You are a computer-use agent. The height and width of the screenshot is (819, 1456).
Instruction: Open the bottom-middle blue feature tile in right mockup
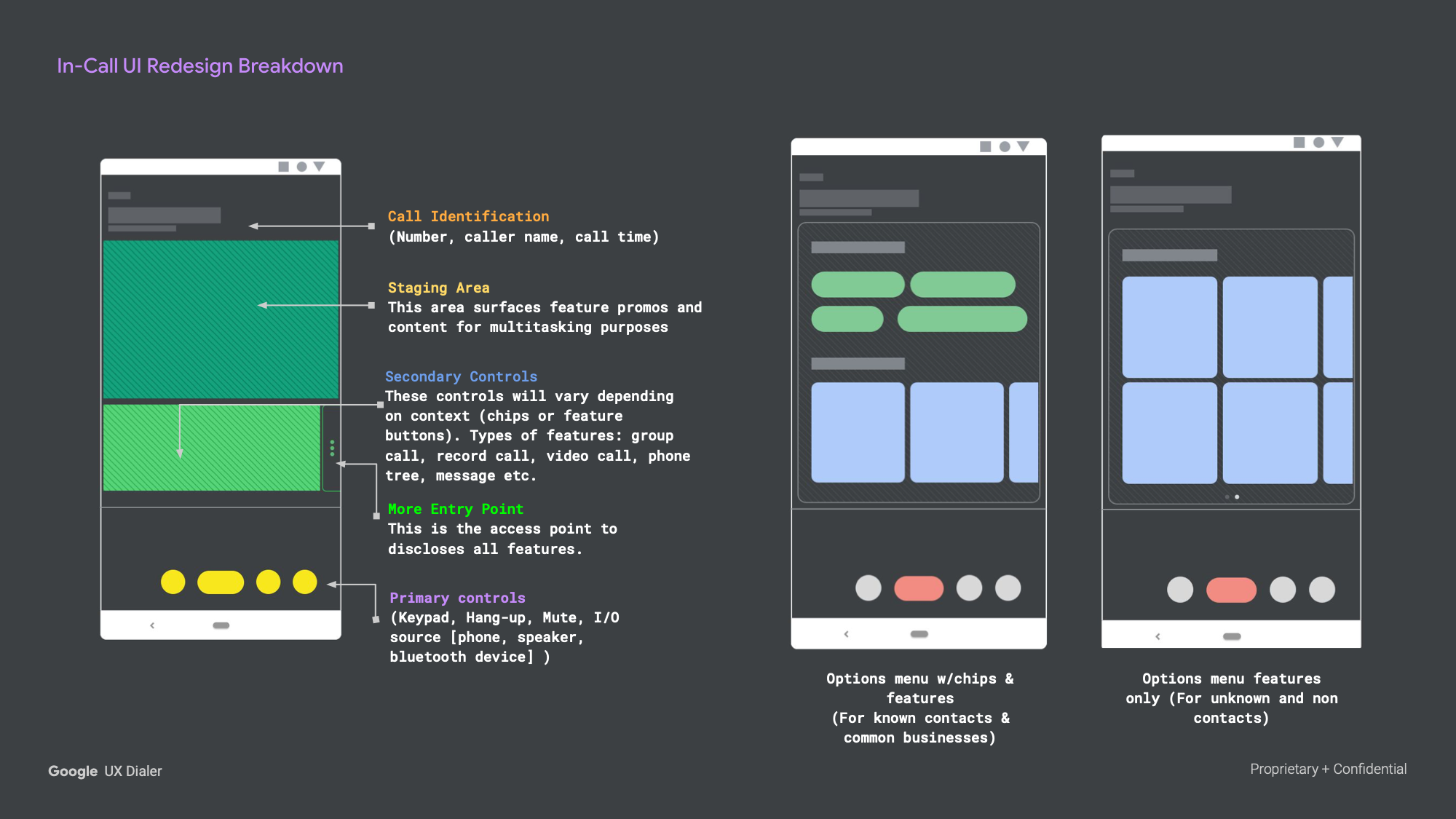[x=1270, y=433]
